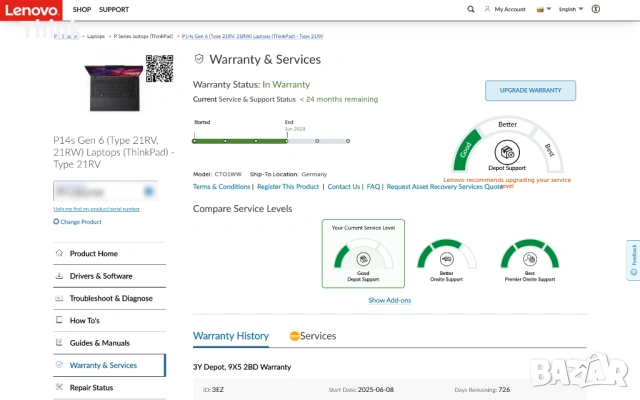
Task: Click the Lenovo logo
Action: pyautogui.click(x=31, y=10)
